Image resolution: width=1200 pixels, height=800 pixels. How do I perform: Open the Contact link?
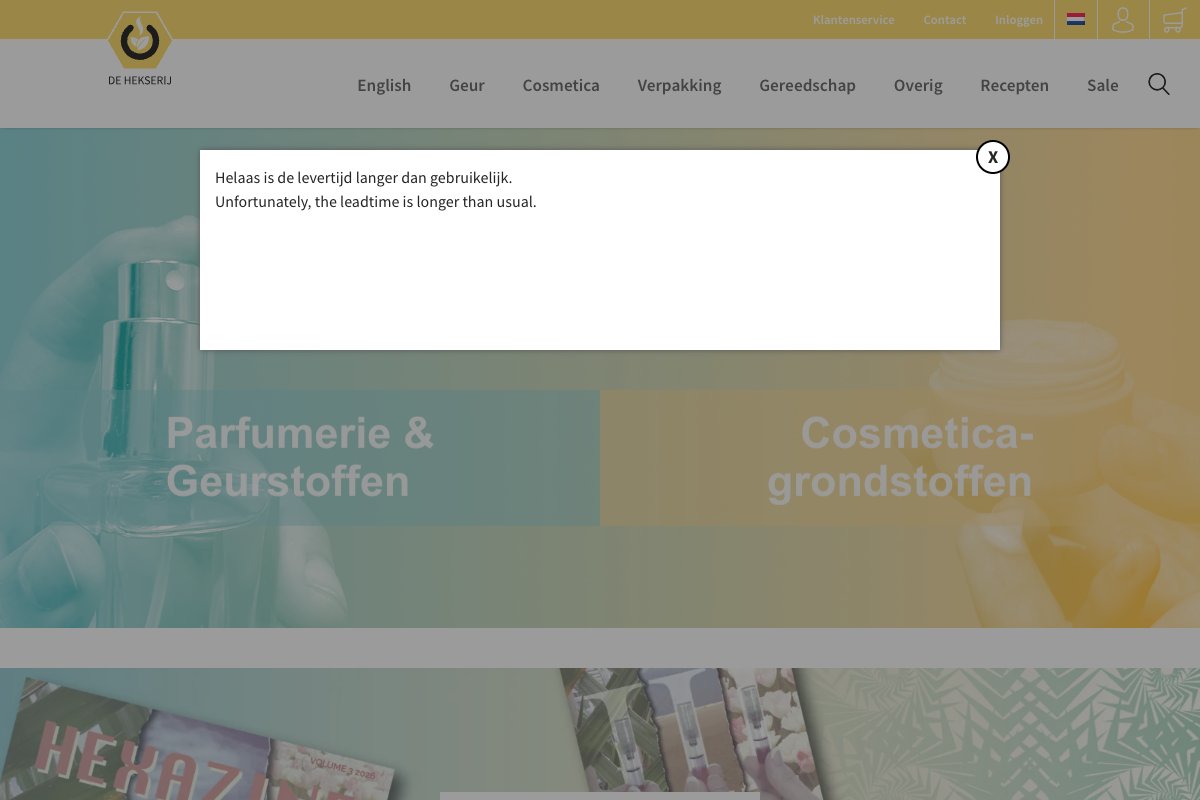click(945, 20)
